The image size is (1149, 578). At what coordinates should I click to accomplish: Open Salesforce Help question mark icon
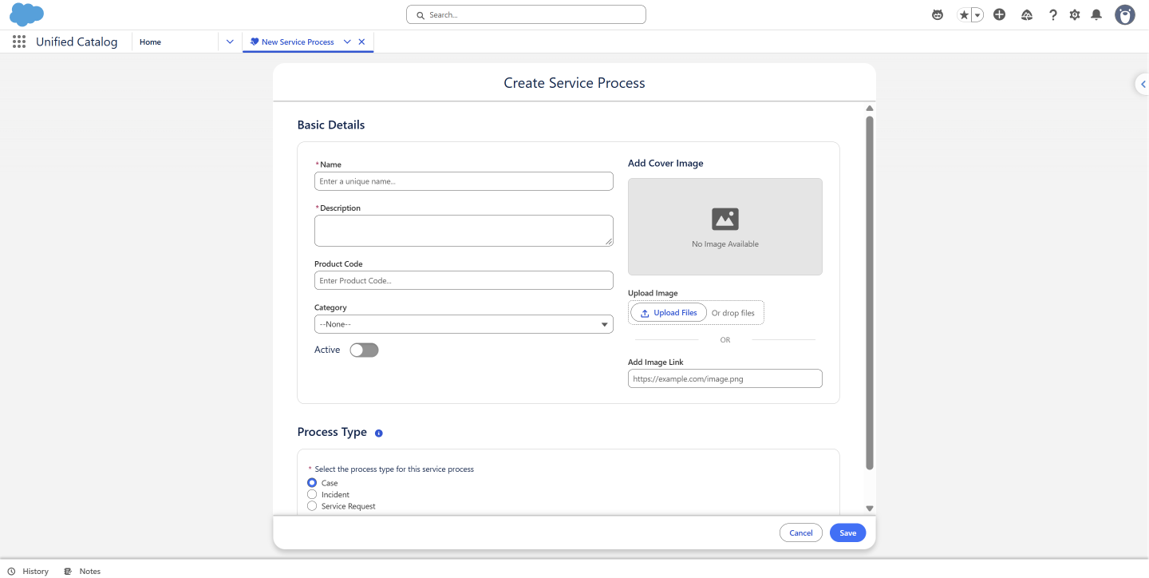click(1053, 15)
